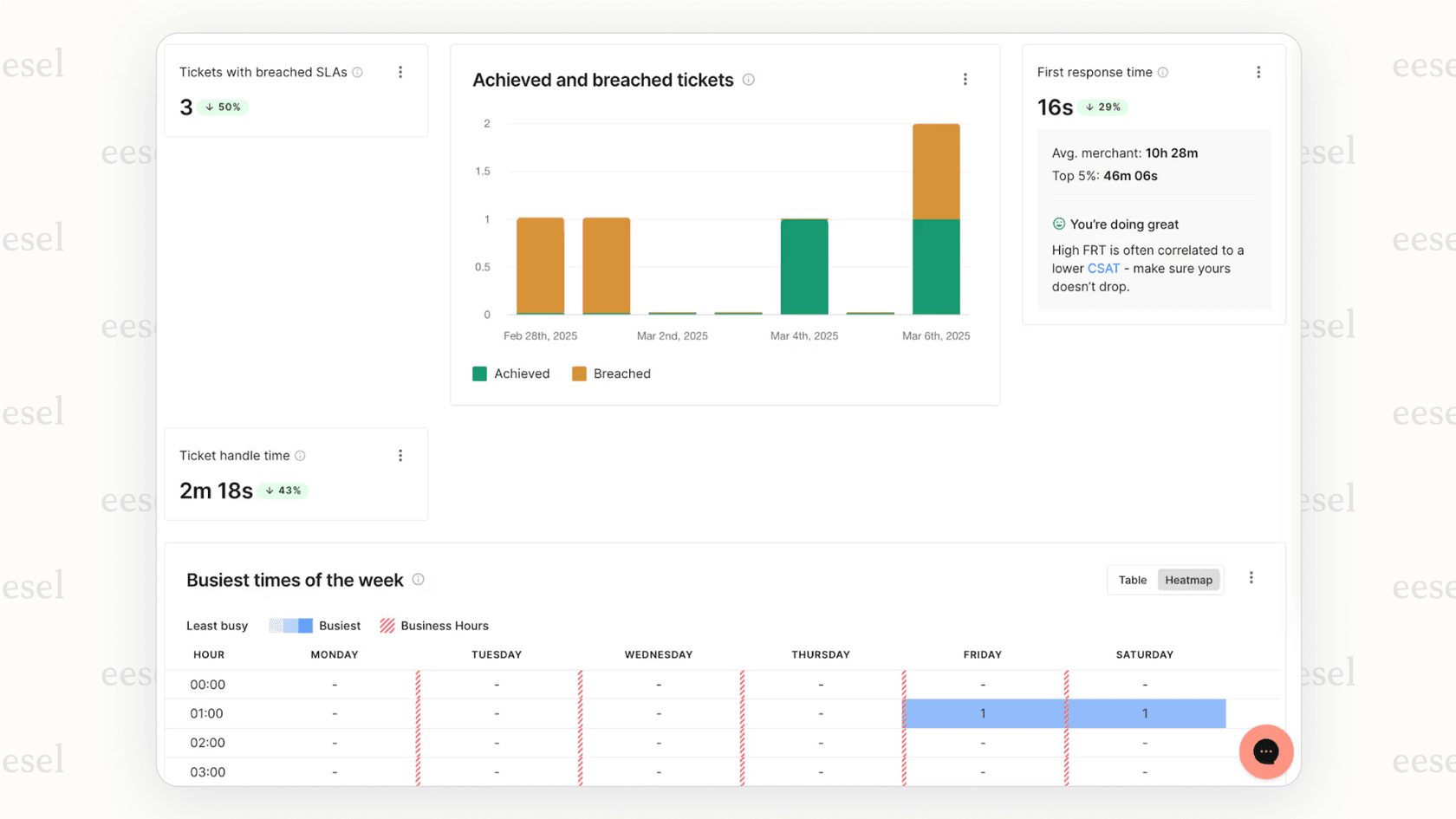Click the Ticket handle time info icon
The width and height of the screenshot is (1456, 819).
300,455
